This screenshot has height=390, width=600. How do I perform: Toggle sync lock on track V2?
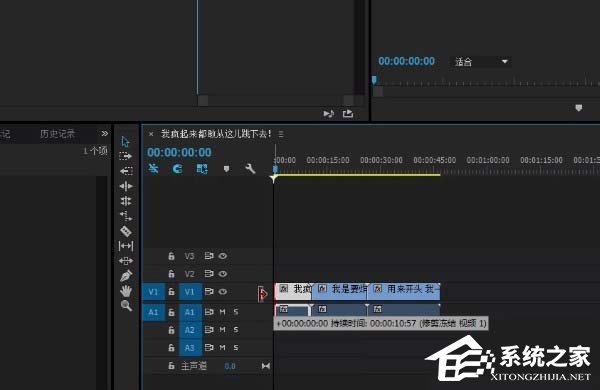pyautogui.click(x=209, y=274)
